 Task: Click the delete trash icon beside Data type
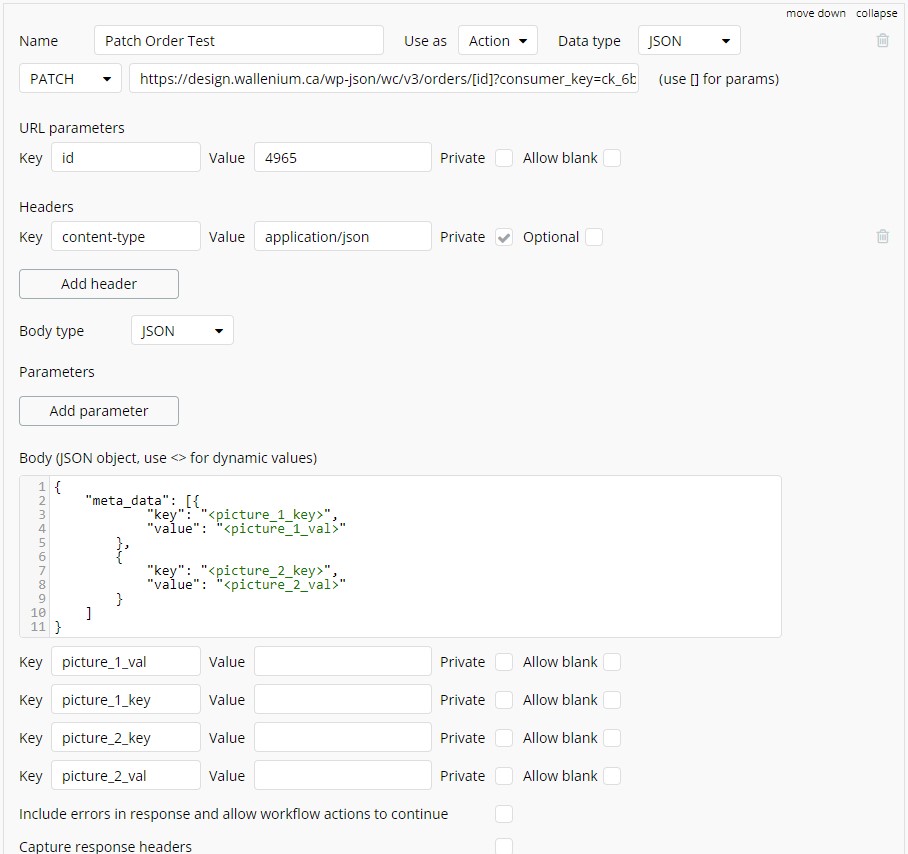tap(882, 40)
